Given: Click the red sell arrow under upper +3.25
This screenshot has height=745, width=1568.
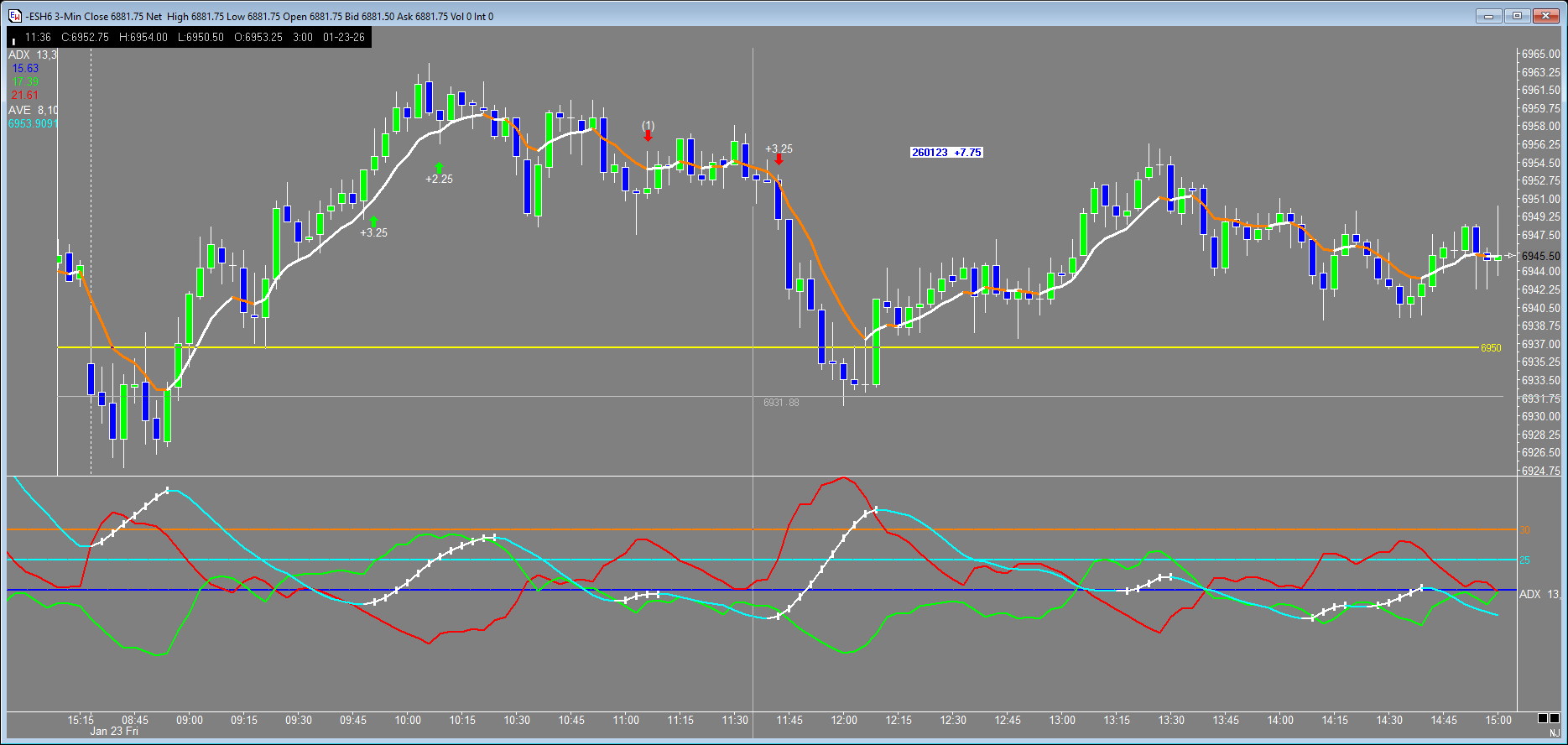Looking at the screenshot, I should coord(779,159).
